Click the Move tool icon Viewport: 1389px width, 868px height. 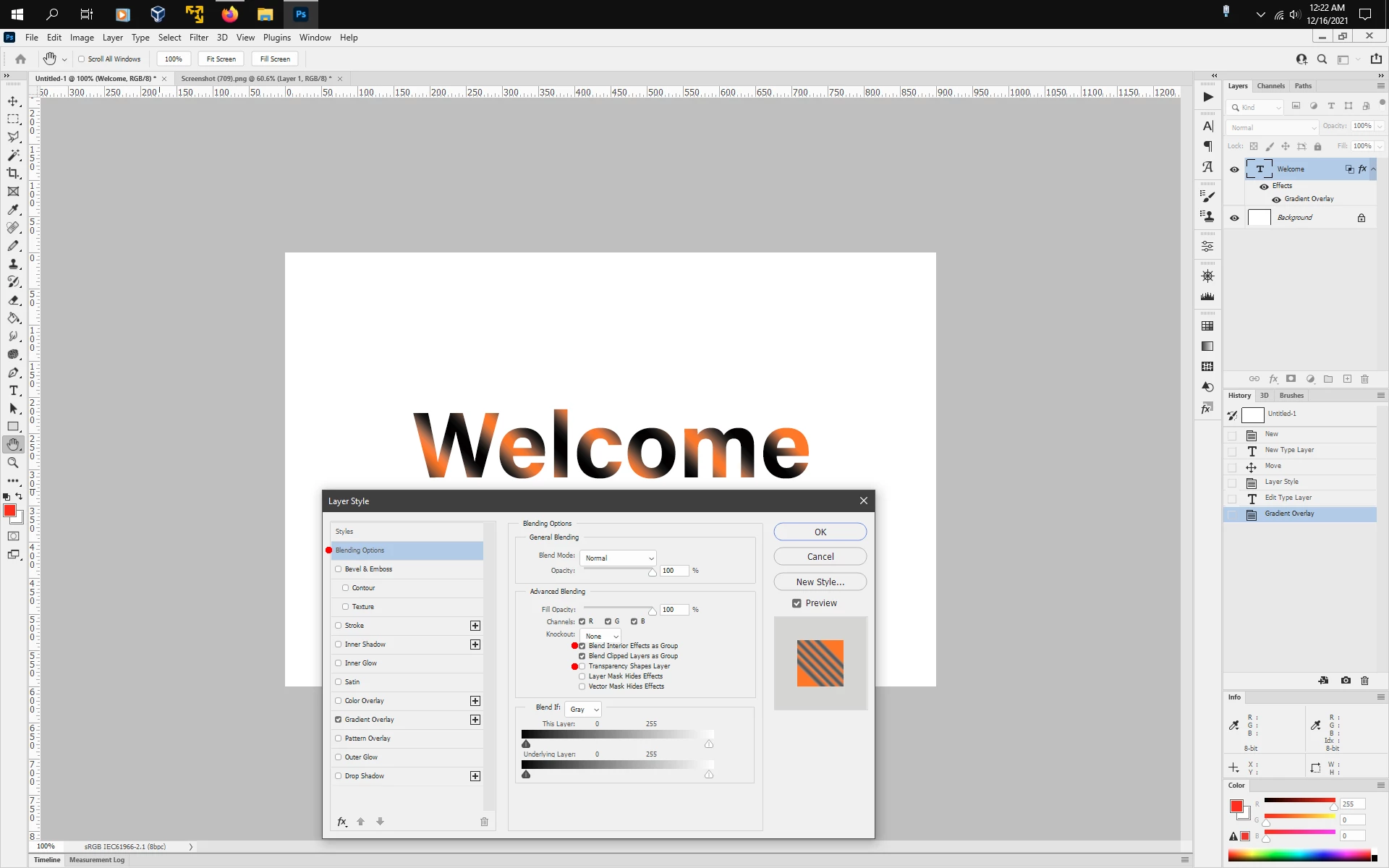tap(13, 101)
